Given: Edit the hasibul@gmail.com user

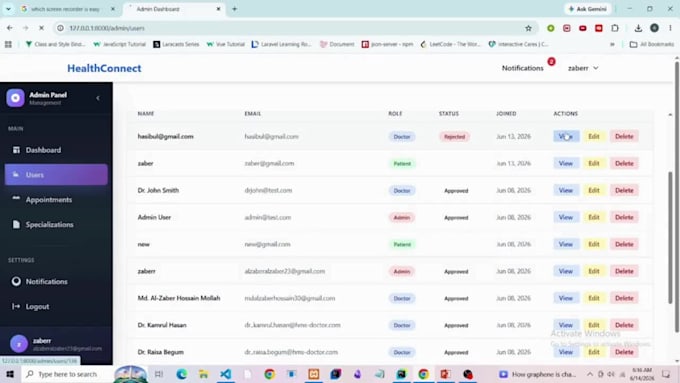Looking at the screenshot, I should 594,137.
